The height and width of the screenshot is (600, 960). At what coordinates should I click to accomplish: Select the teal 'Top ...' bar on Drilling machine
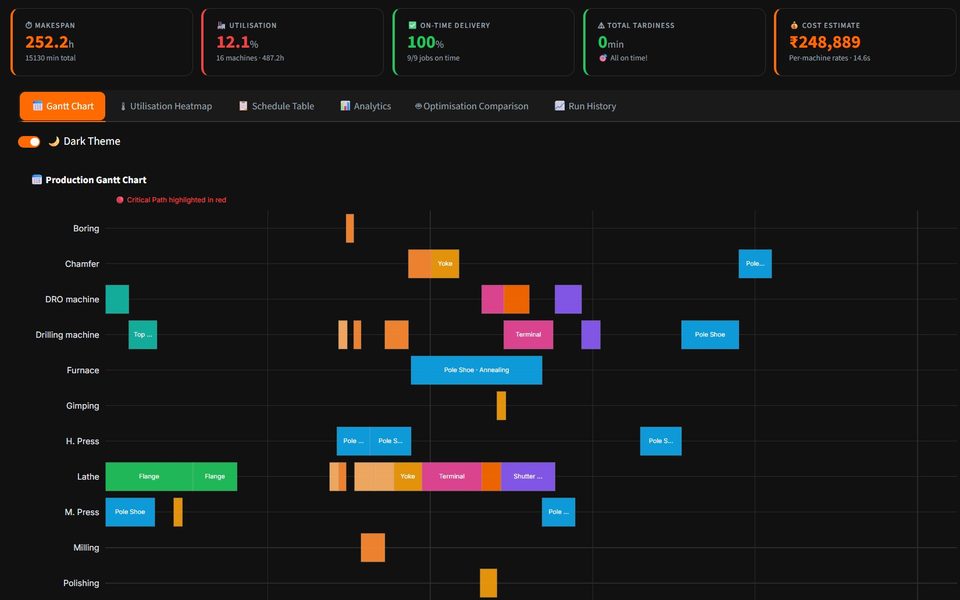143,335
